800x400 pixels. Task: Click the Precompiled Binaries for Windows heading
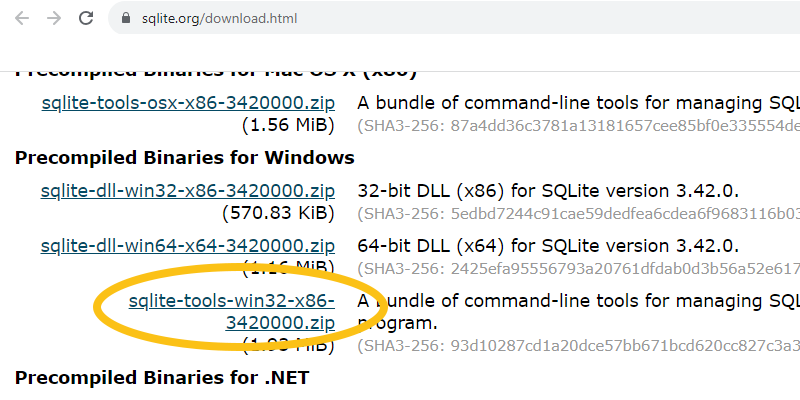(185, 158)
